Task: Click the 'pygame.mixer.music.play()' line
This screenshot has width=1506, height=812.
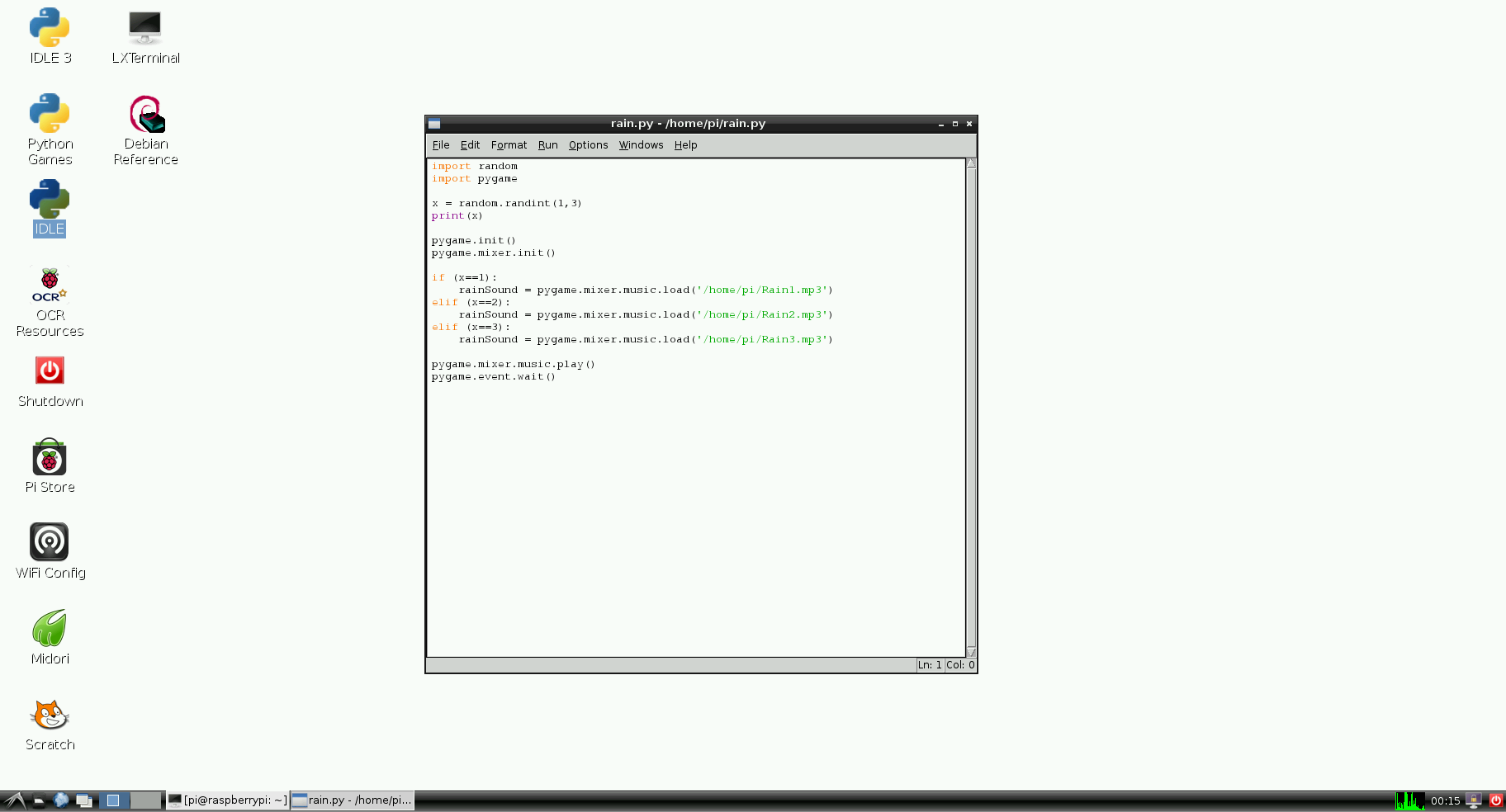Action: click(513, 365)
